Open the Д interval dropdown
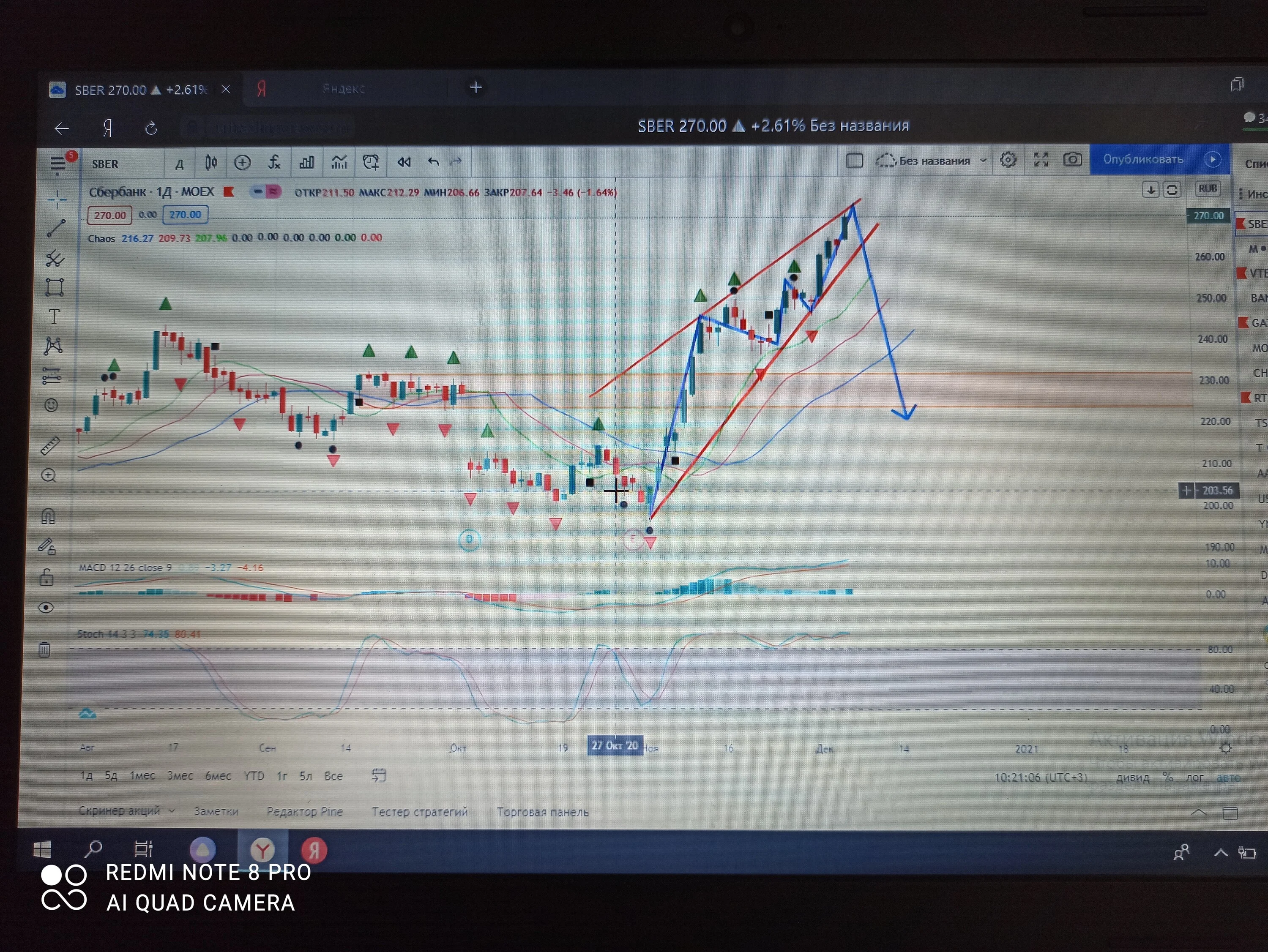Viewport: 1268px width, 952px height. 180,164
